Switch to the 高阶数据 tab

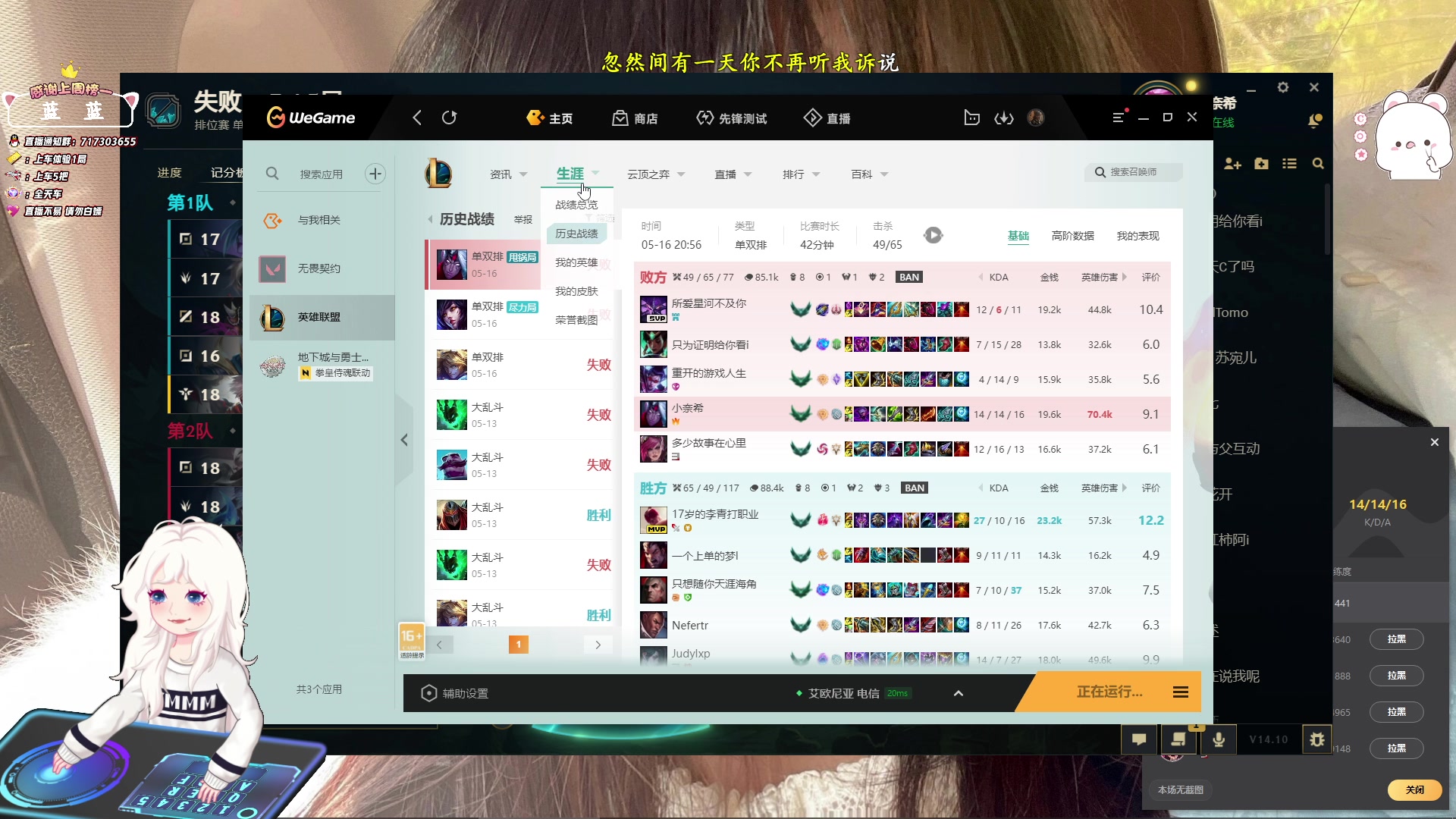point(1072,236)
